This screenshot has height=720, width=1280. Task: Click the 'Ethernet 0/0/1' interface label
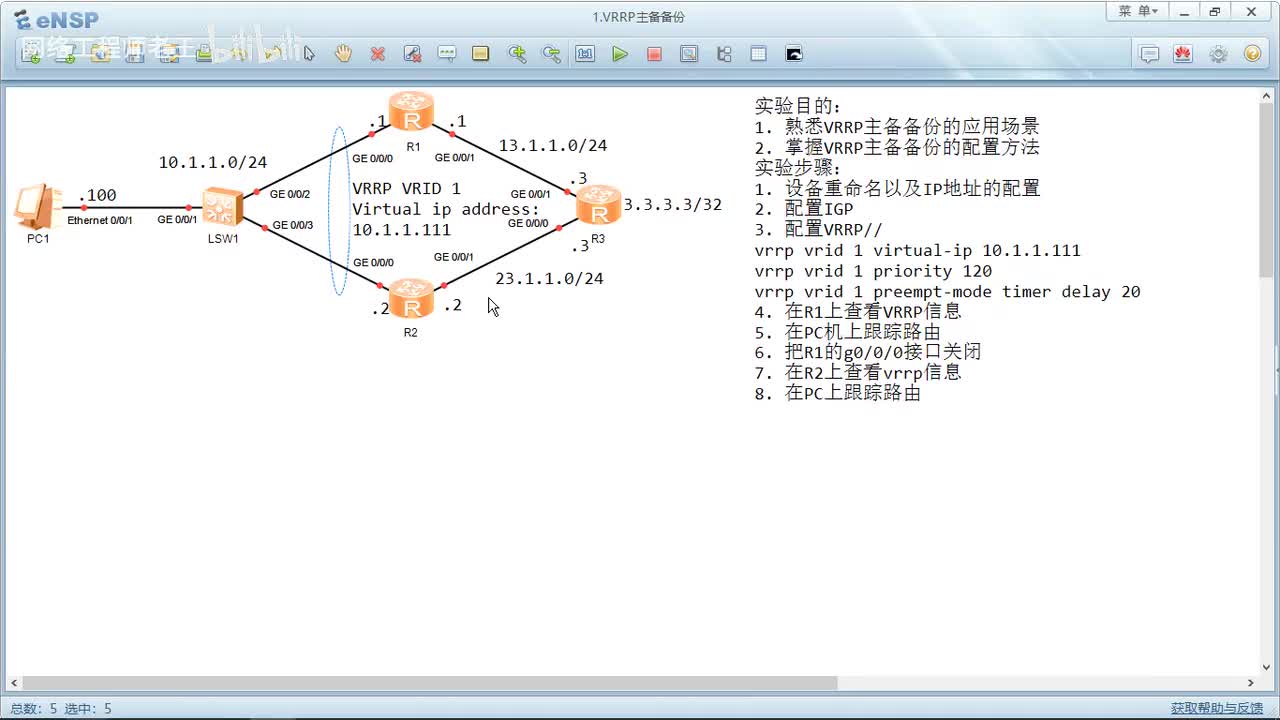tap(100, 220)
